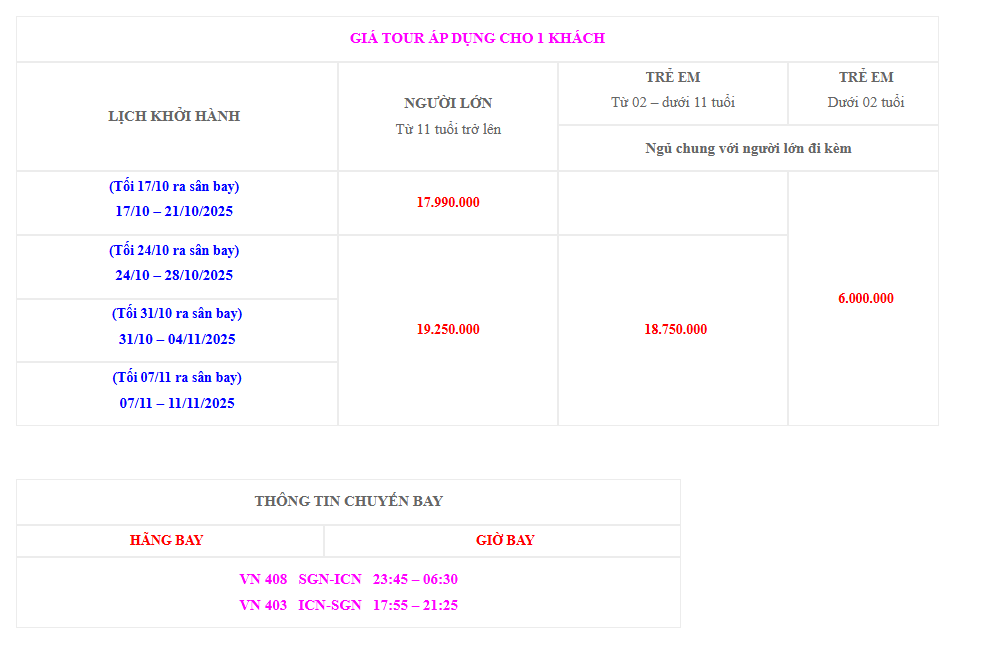The width and height of the screenshot is (987, 656).
Task: Select the "Từ 11 tuổi trở lên" text
Action: pyautogui.click(x=448, y=129)
